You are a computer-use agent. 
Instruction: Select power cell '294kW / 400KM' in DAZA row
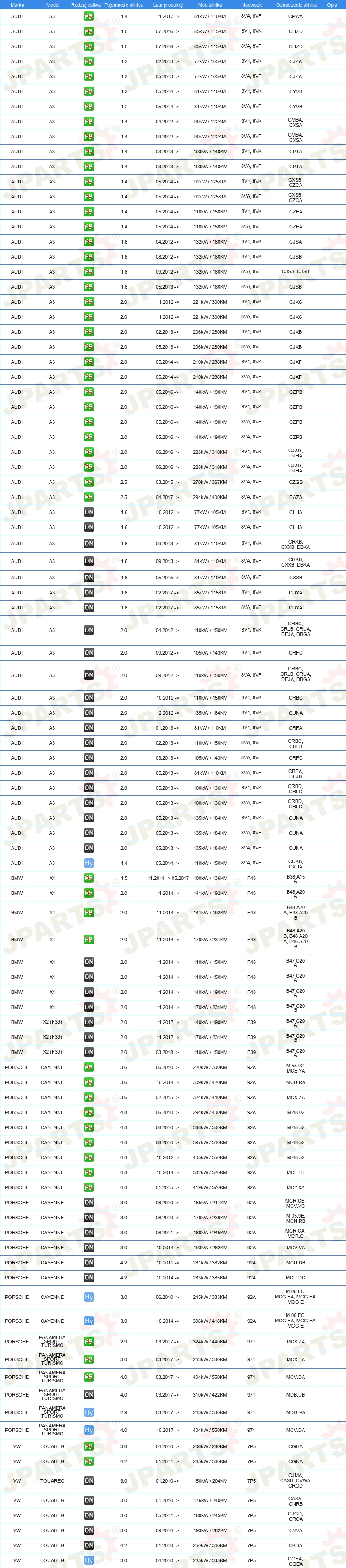pyautogui.click(x=210, y=497)
